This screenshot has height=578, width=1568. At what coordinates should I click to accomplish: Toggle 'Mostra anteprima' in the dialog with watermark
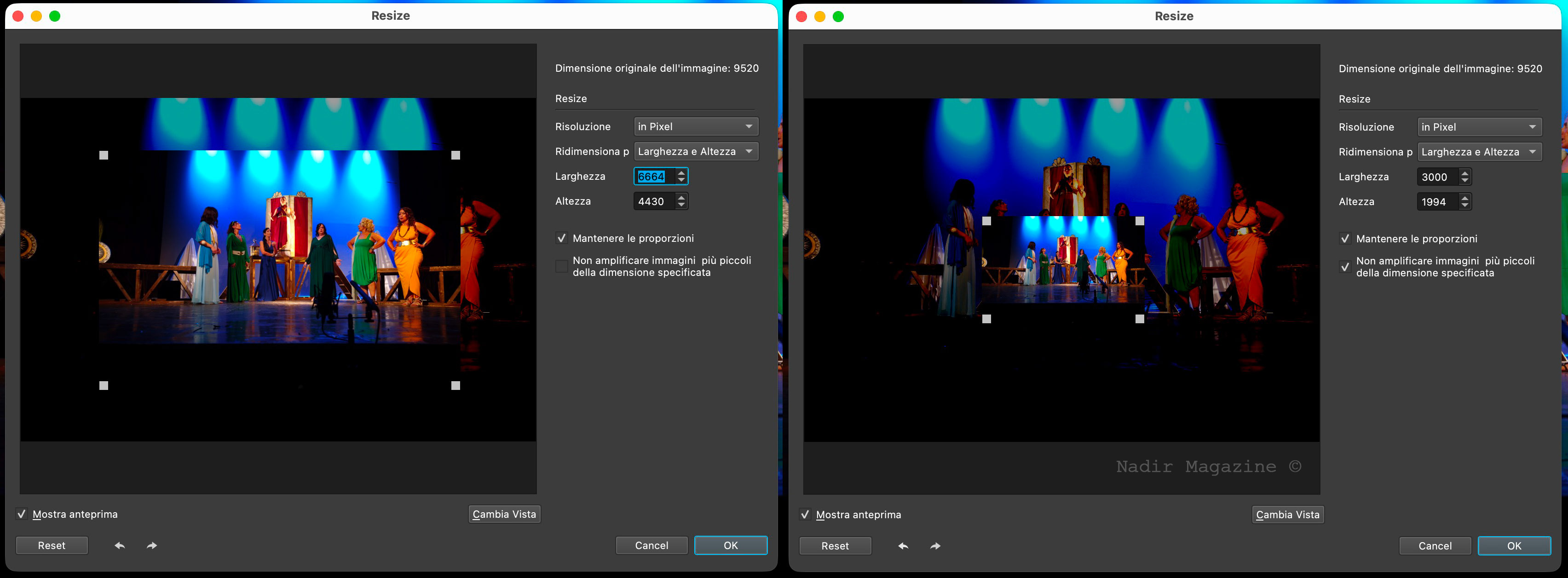click(x=805, y=515)
